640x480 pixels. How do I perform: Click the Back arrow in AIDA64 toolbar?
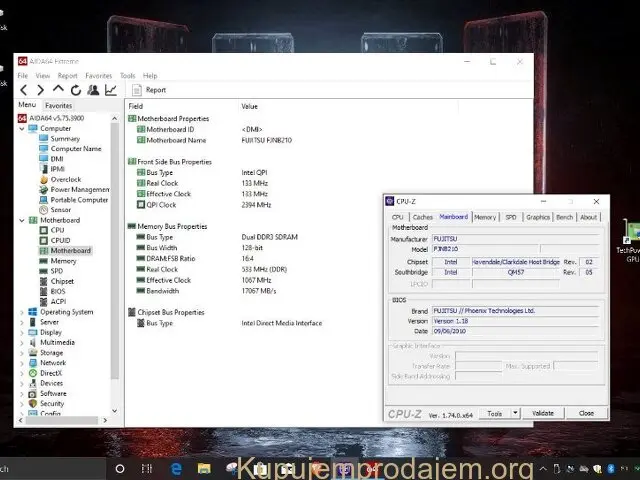point(25,90)
